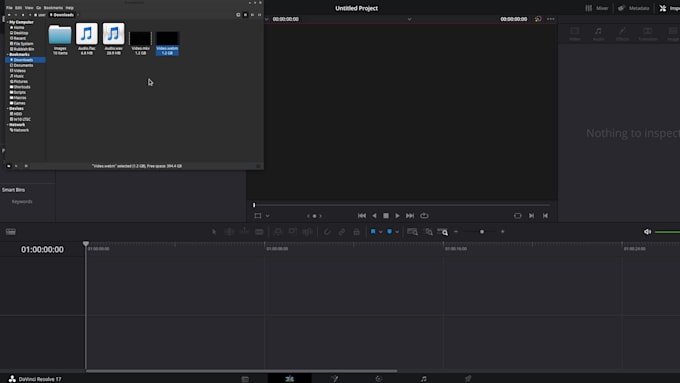Switch to Inspector Effects tab

click(x=622, y=33)
